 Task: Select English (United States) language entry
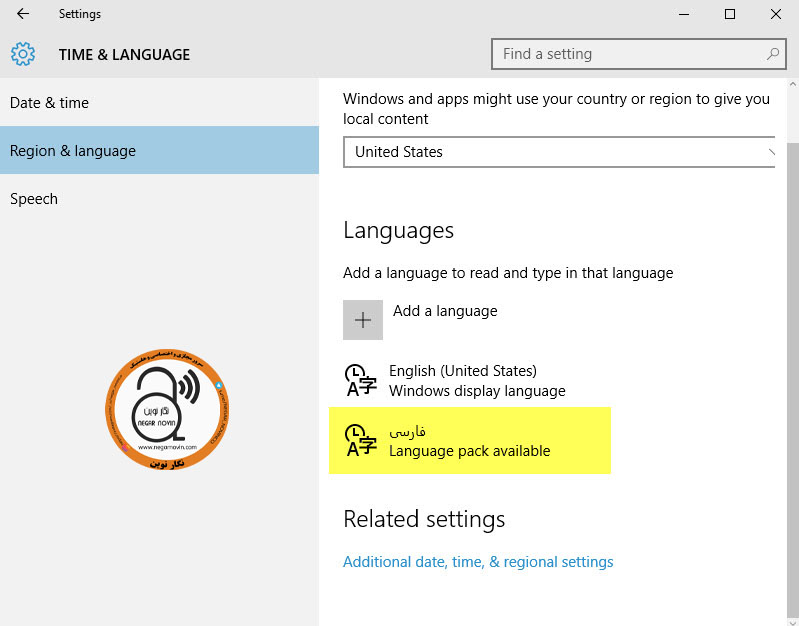470,380
